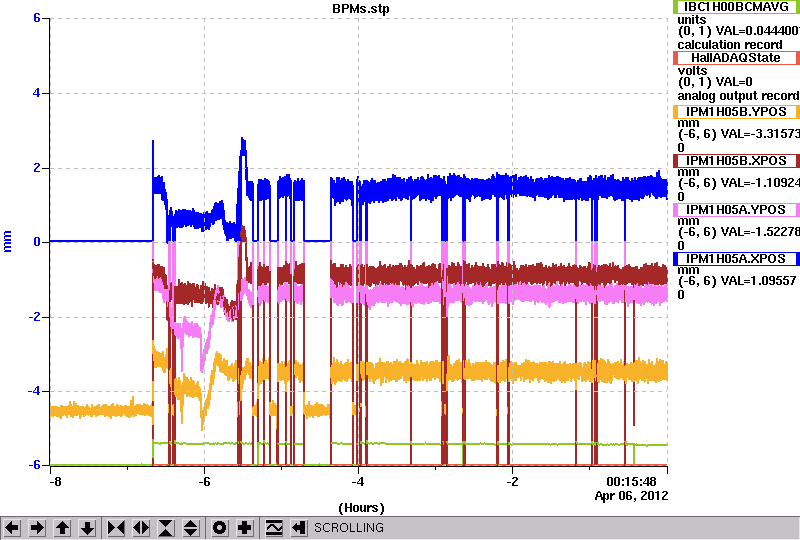Click the BPMs.stp plot title
The width and height of the screenshot is (800, 540).
pos(361,9)
